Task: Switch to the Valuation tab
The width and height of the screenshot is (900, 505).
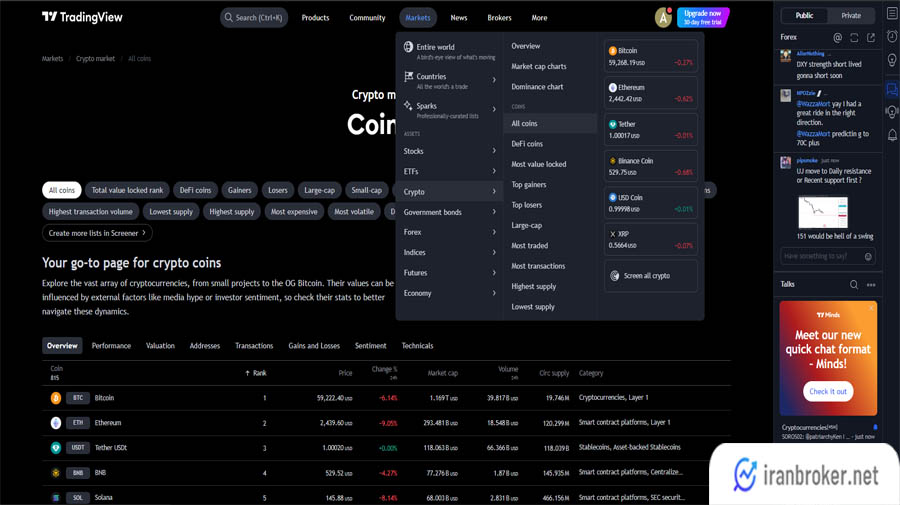Action: 160,345
